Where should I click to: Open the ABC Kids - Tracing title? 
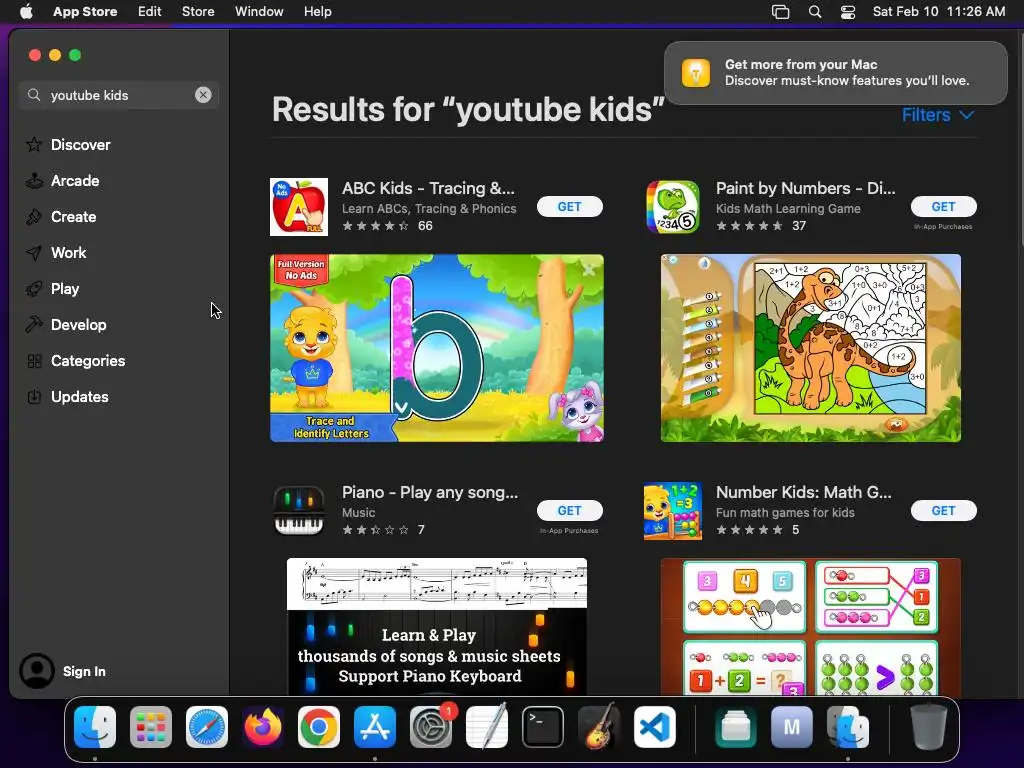click(x=428, y=188)
